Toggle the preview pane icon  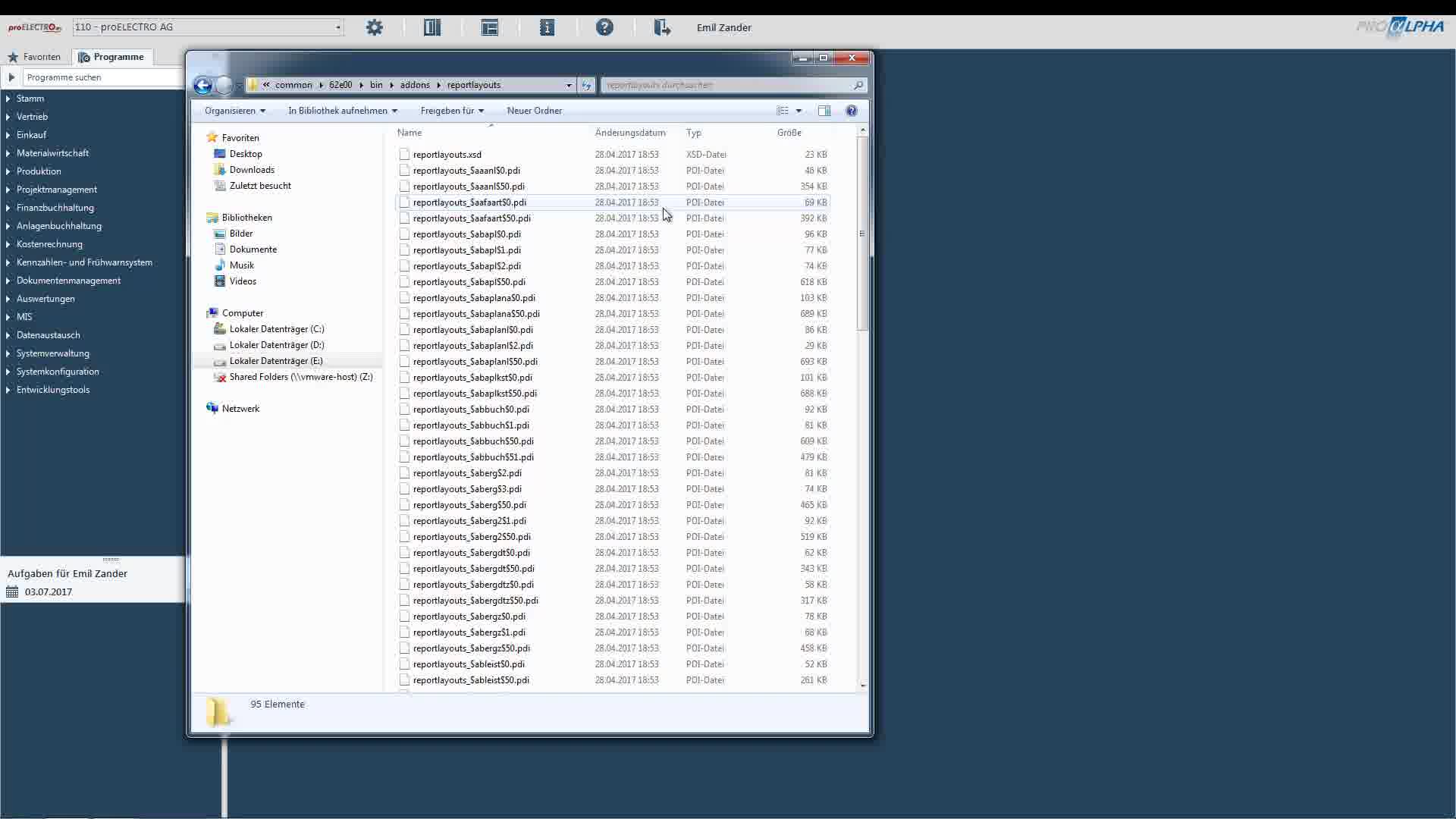[x=824, y=111]
